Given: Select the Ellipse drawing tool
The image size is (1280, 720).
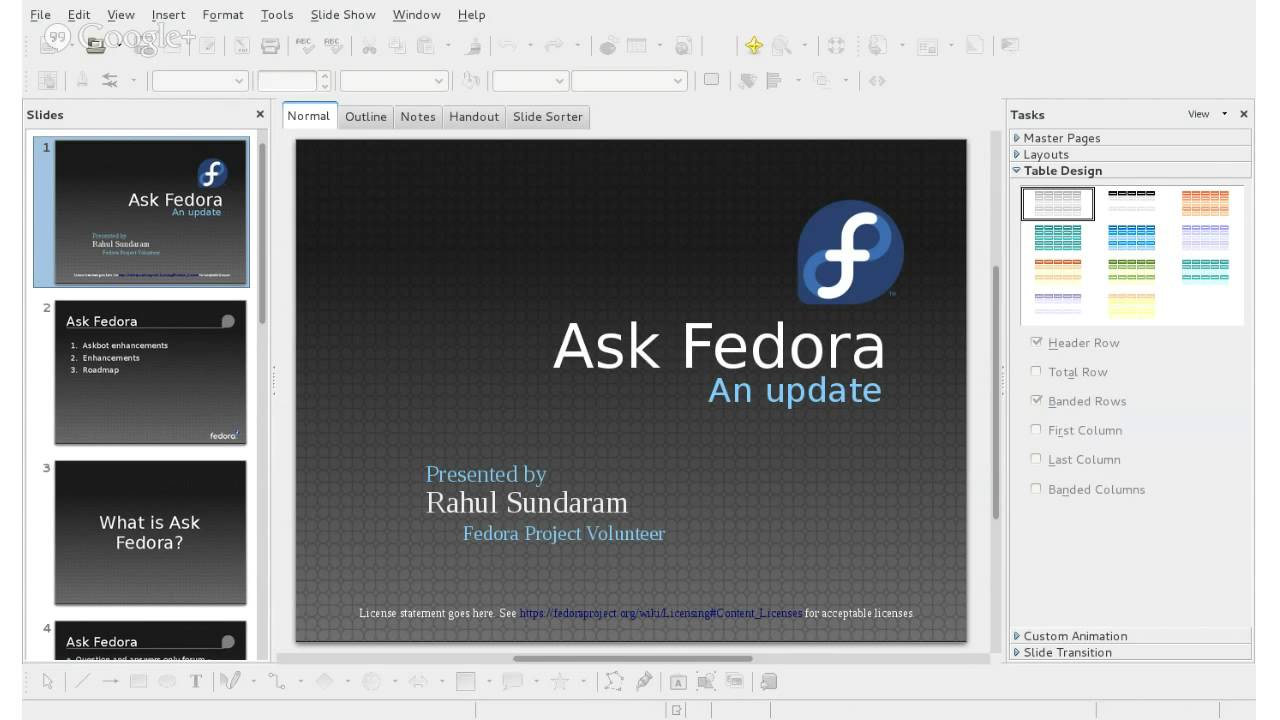Looking at the screenshot, I should pos(167,682).
